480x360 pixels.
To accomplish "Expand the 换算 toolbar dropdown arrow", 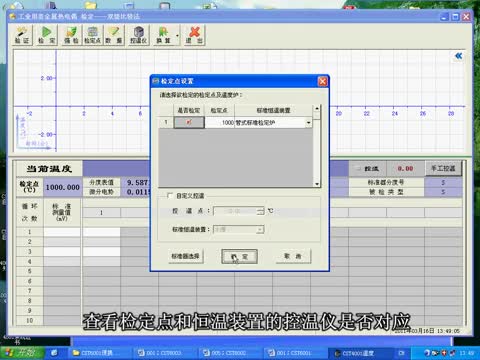I will 177,35.
